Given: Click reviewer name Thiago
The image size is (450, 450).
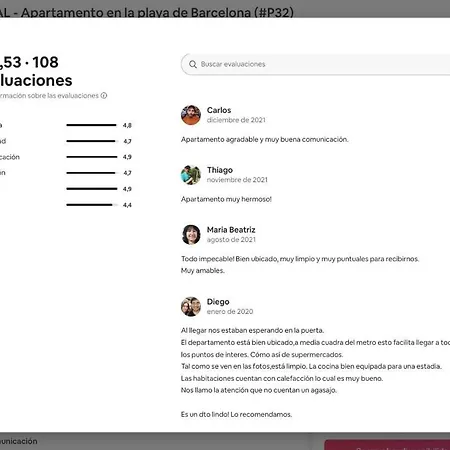Looking at the screenshot, I should pyautogui.click(x=220, y=170).
